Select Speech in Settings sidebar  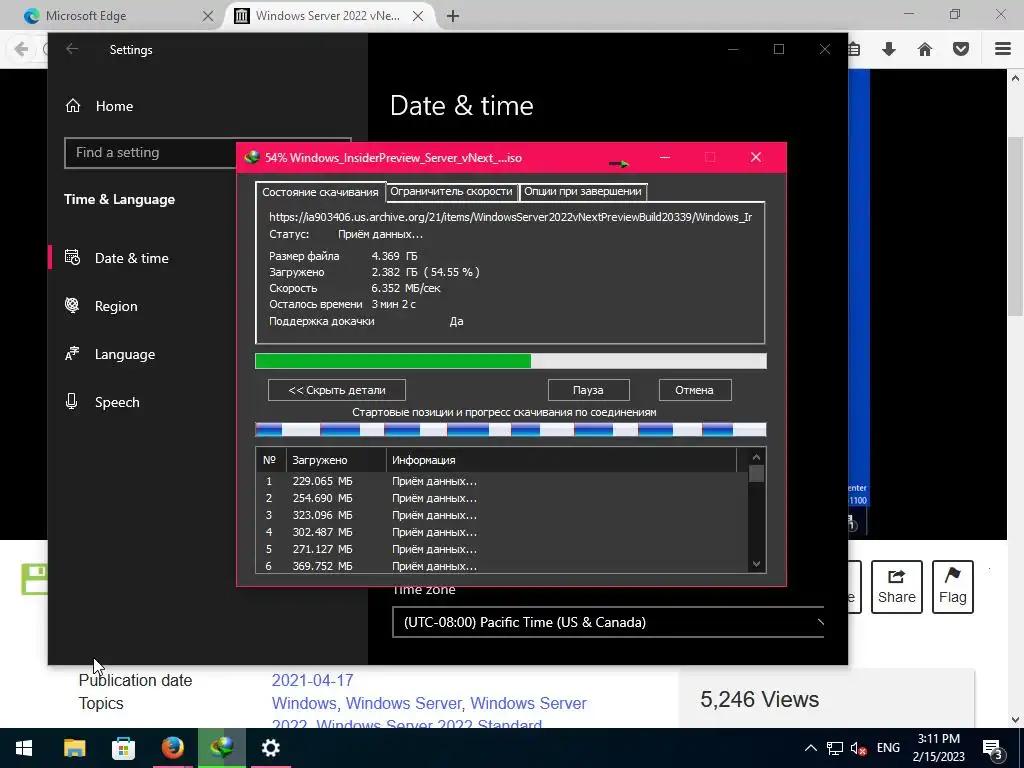pos(117,402)
